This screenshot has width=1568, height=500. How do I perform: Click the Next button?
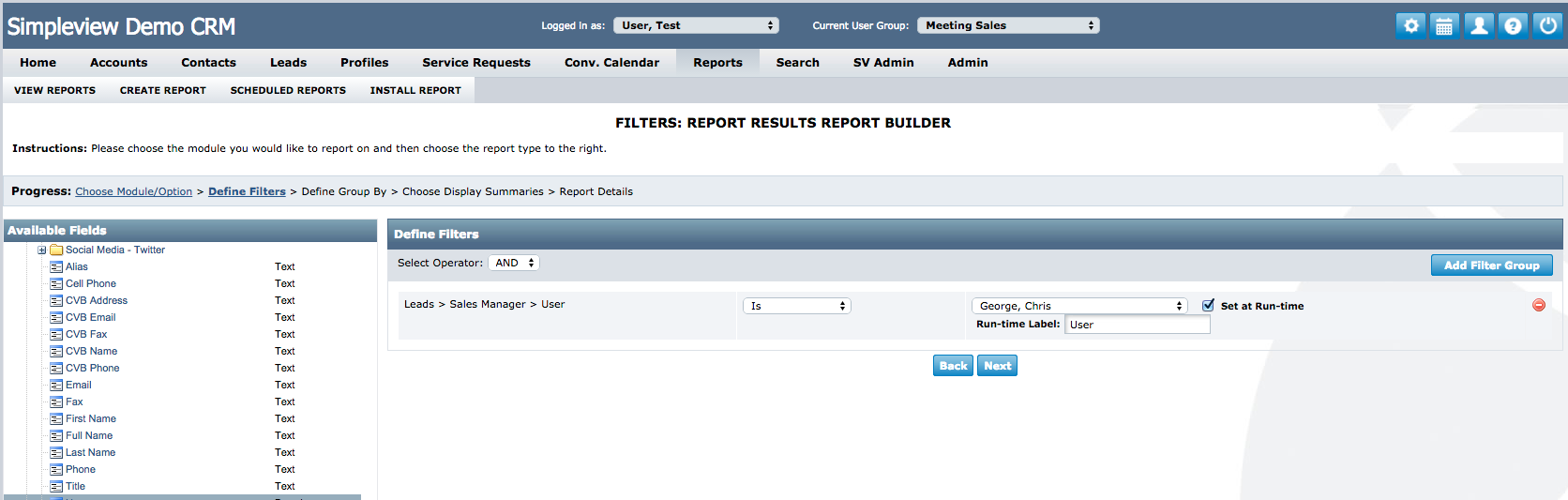997,366
